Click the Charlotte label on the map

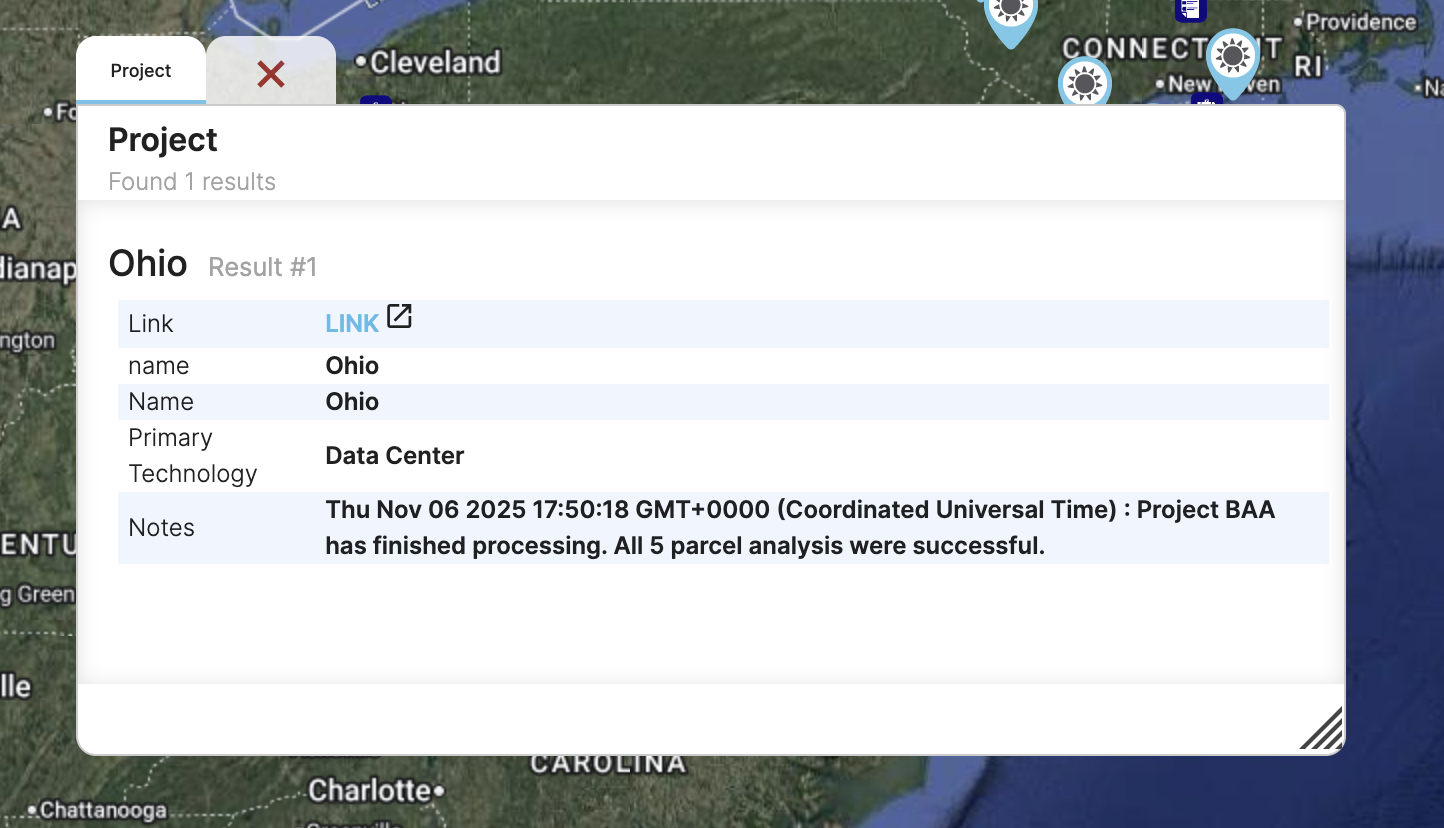pos(371,791)
